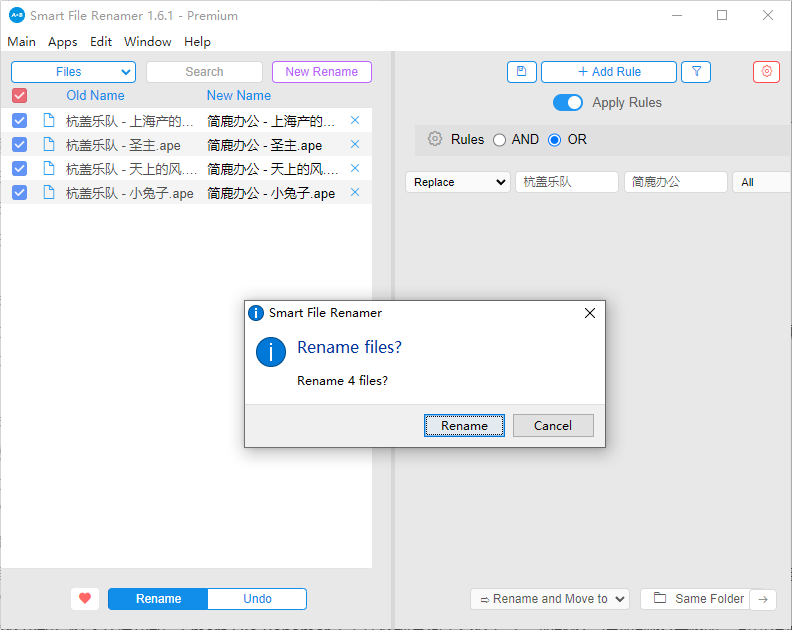Click the red settings gear icon
The width and height of the screenshot is (792, 630).
(766, 72)
